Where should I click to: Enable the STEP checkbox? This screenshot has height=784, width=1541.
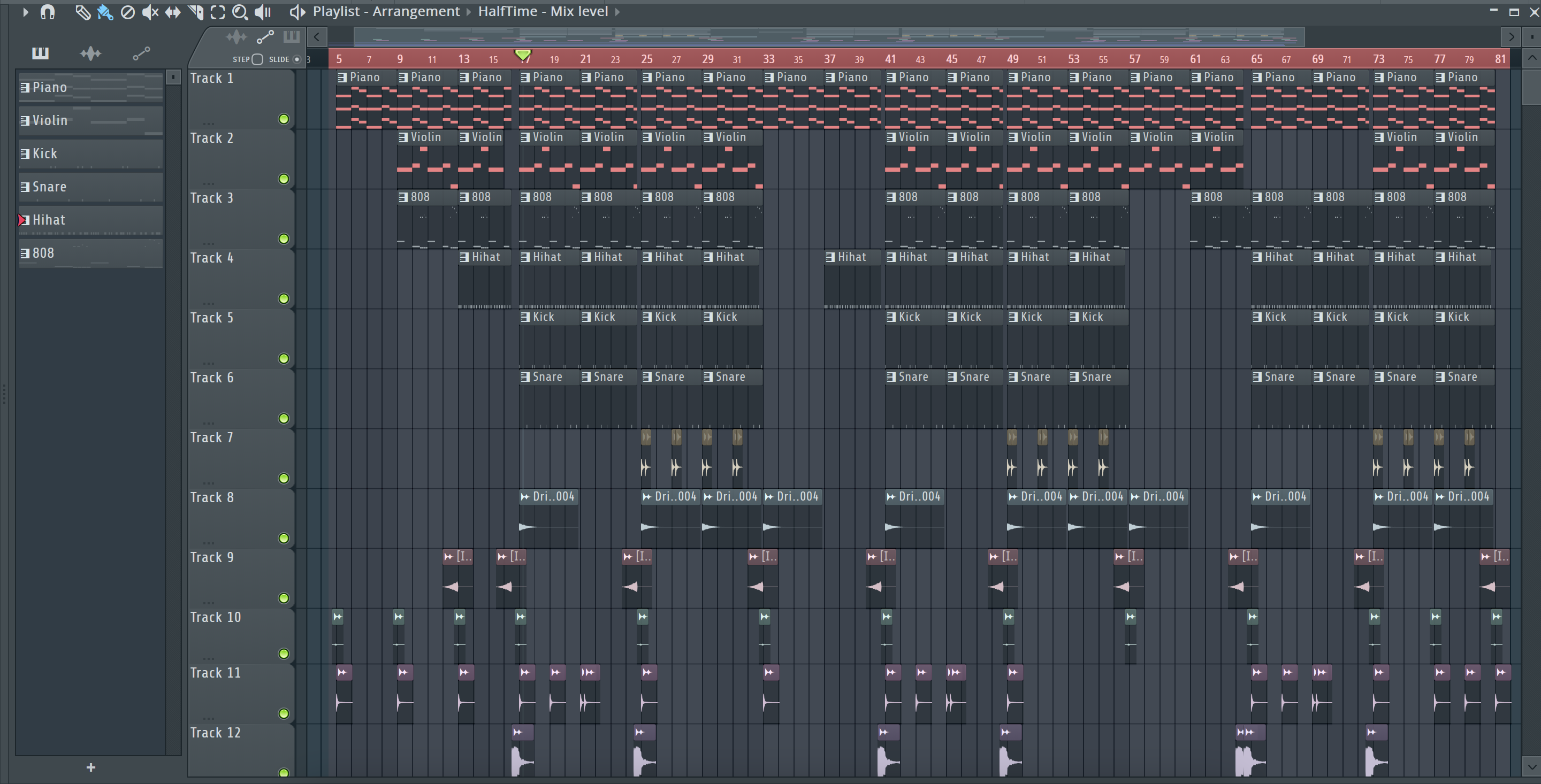point(257,59)
